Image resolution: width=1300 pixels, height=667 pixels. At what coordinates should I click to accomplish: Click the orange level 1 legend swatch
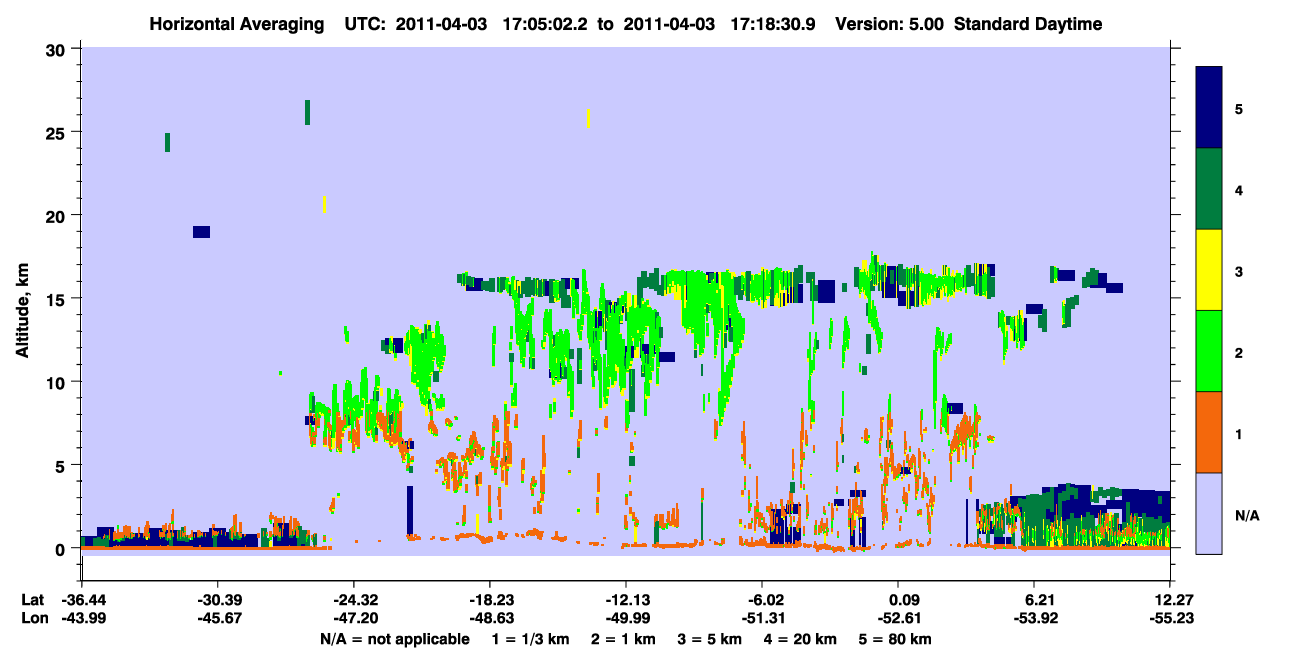[x=1209, y=431]
